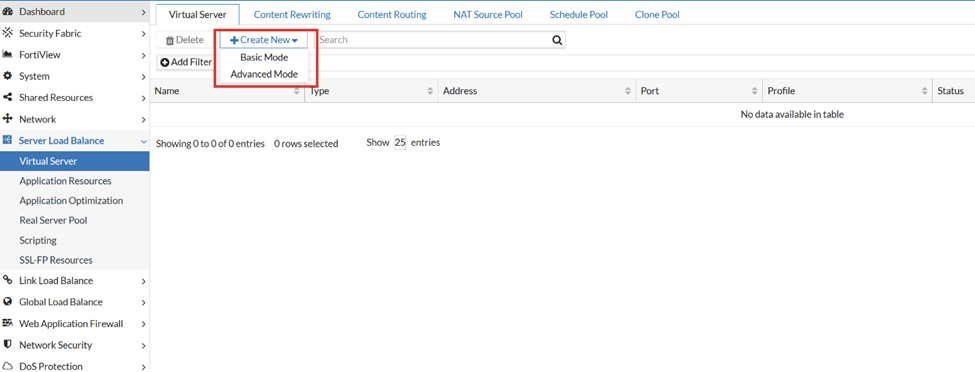
Task: Expand the FortiView chevron
Action: [x=143, y=55]
